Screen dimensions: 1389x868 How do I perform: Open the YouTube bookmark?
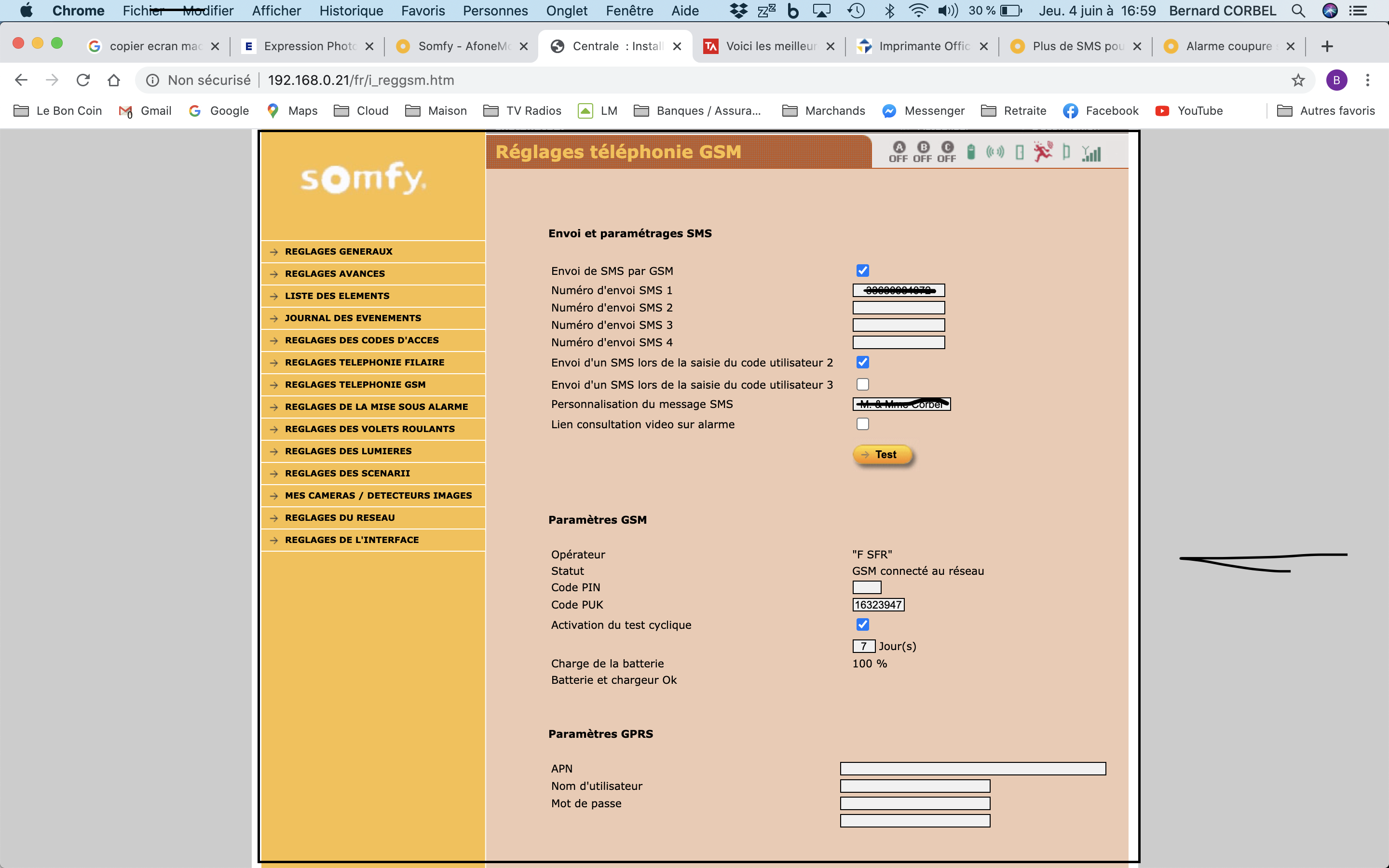click(1189, 111)
